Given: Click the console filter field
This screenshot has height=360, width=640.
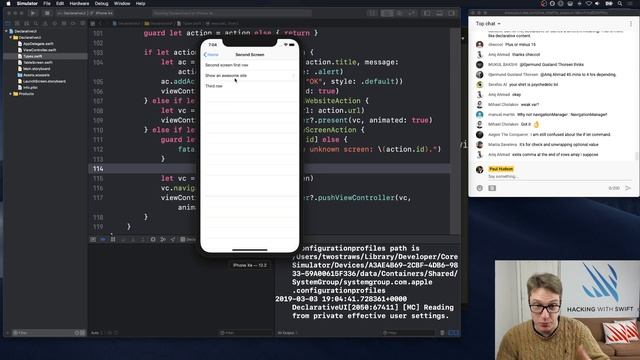Looking at the screenshot, I should pyautogui.click(x=408, y=333).
